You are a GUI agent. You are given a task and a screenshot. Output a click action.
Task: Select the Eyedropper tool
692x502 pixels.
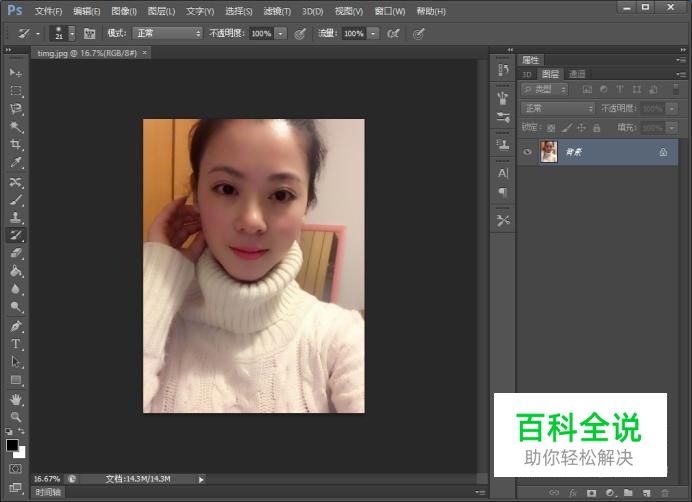click(16, 163)
